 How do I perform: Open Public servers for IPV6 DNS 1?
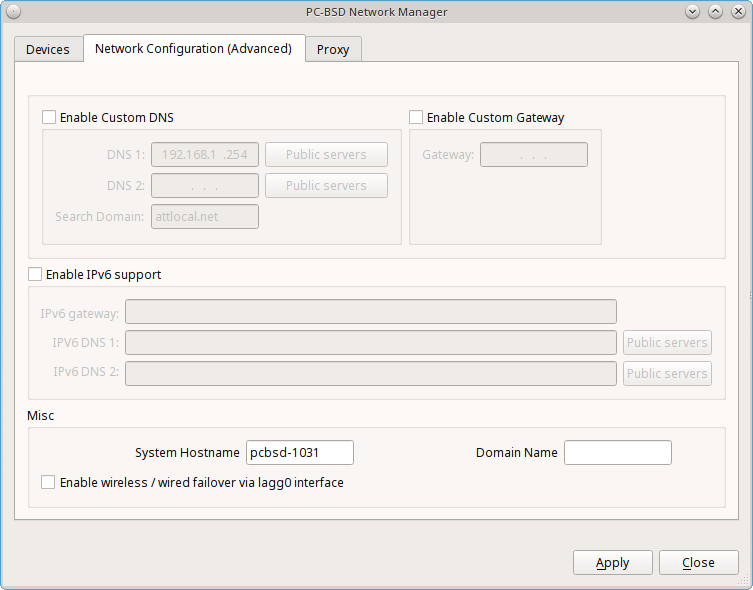point(668,342)
